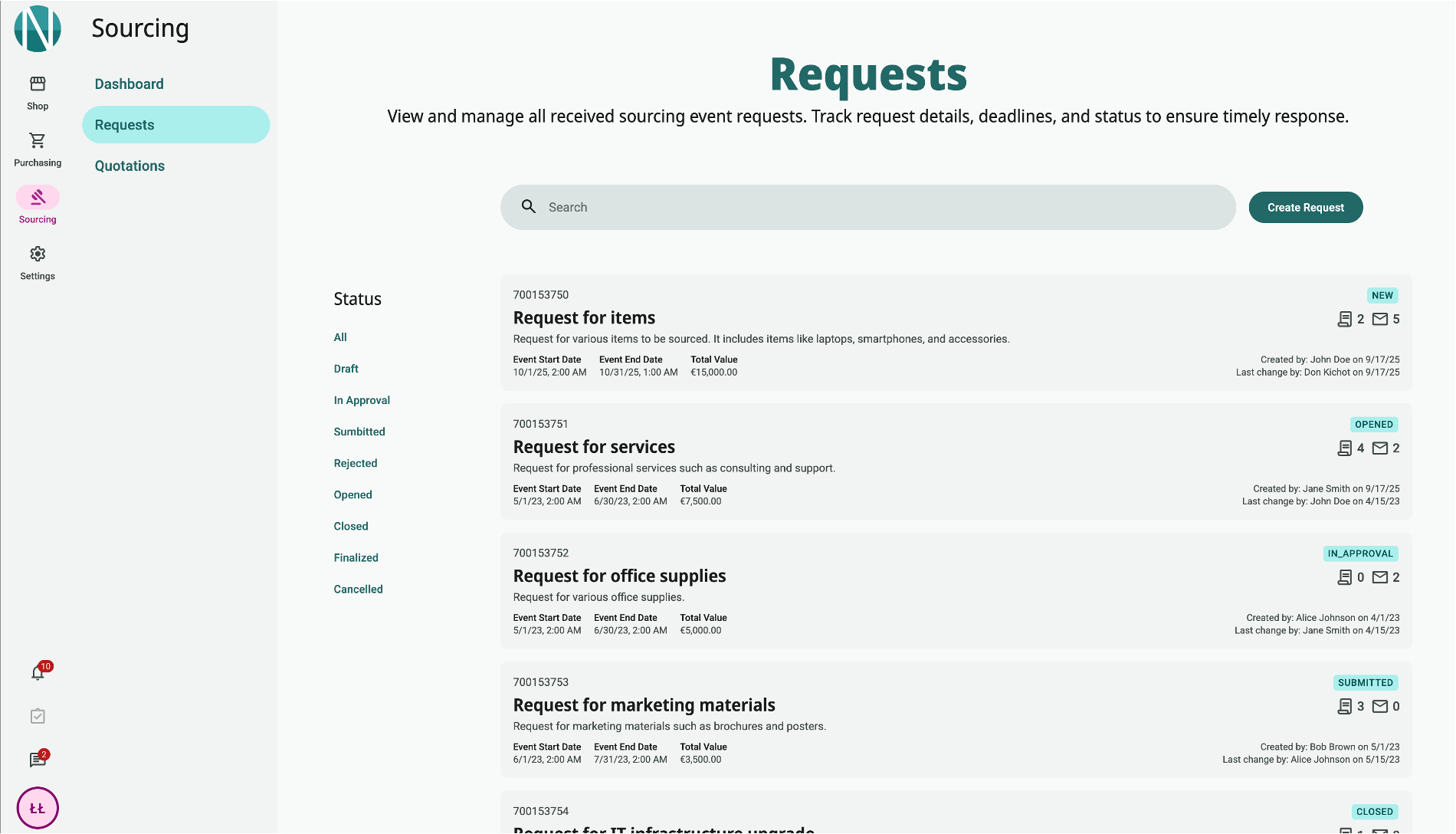This screenshot has height=834, width=1456.
Task: Open notifications bell with 10 badge
Action: pyautogui.click(x=38, y=673)
